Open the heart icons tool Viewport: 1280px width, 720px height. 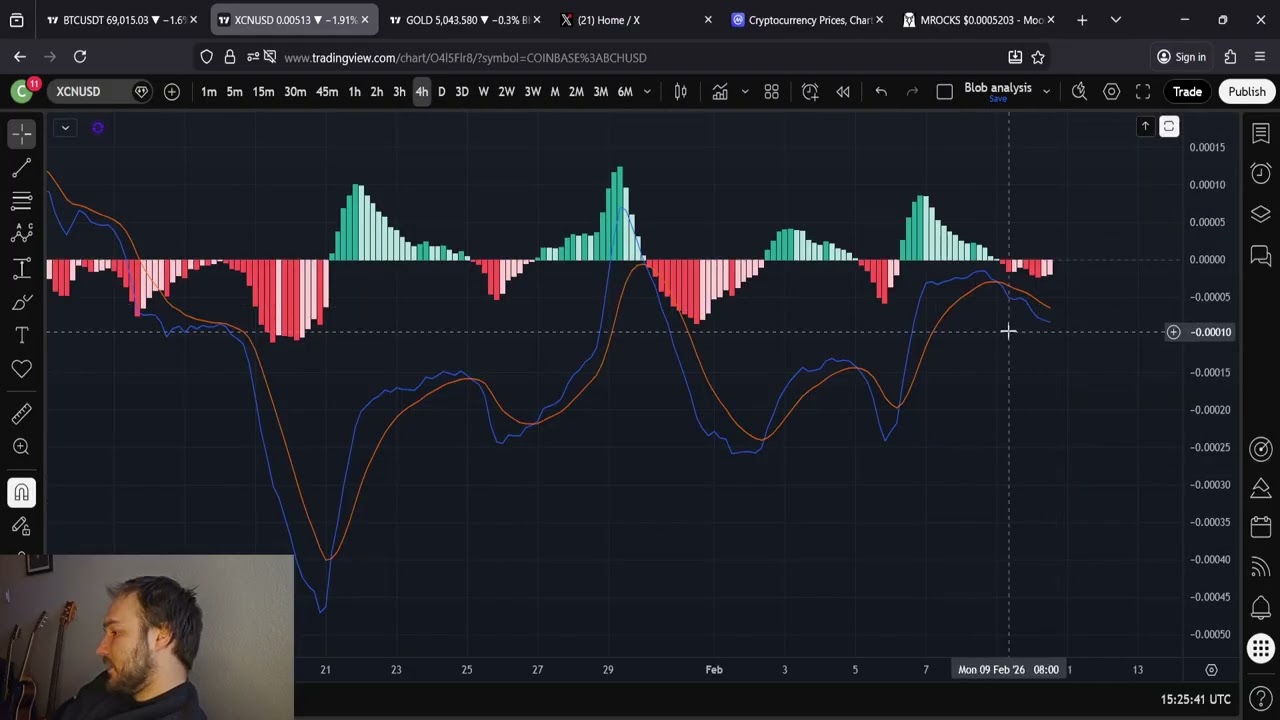click(21, 369)
